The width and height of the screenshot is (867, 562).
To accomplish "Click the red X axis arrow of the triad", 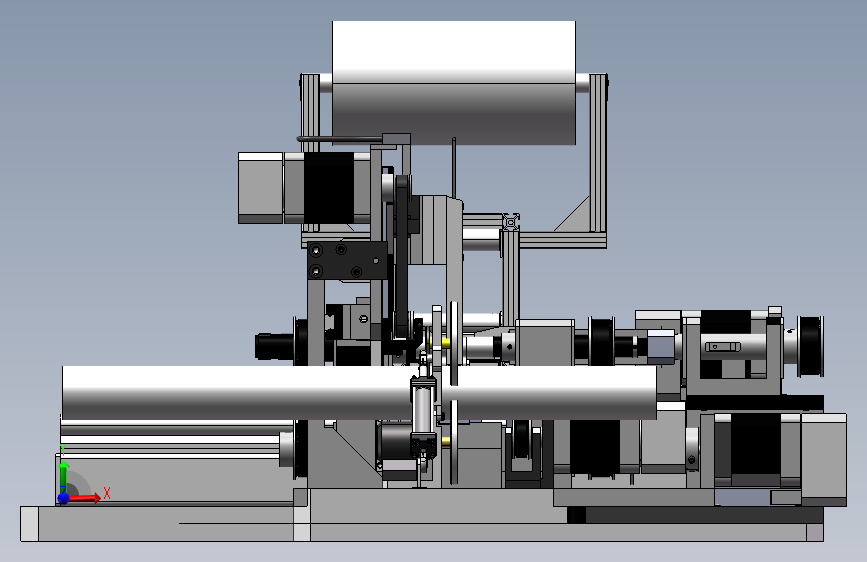I will click(x=85, y=498).
